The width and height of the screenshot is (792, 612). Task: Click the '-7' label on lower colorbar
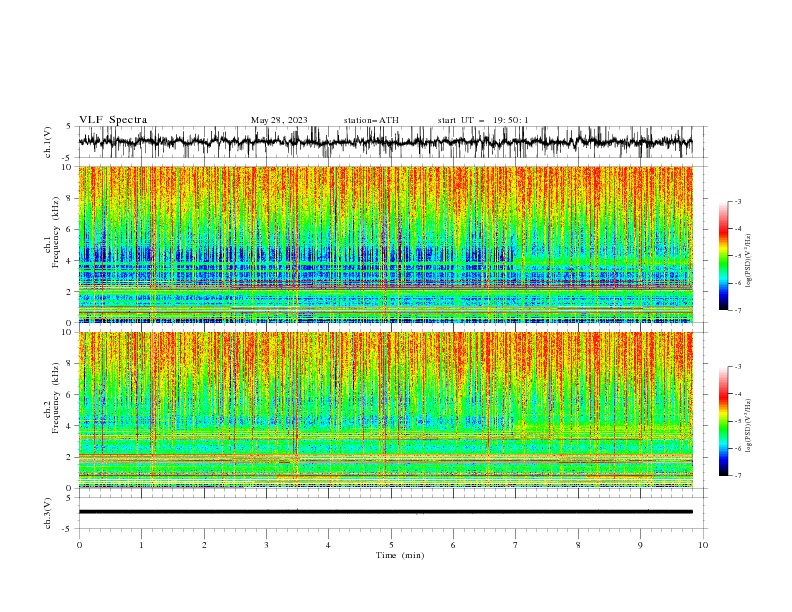coord(738,476)
